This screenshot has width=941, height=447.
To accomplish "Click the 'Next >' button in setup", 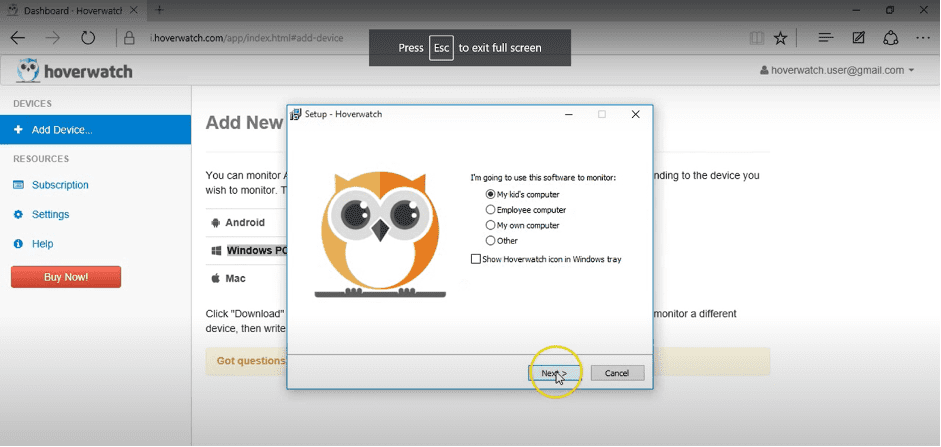I will [555, 373].
